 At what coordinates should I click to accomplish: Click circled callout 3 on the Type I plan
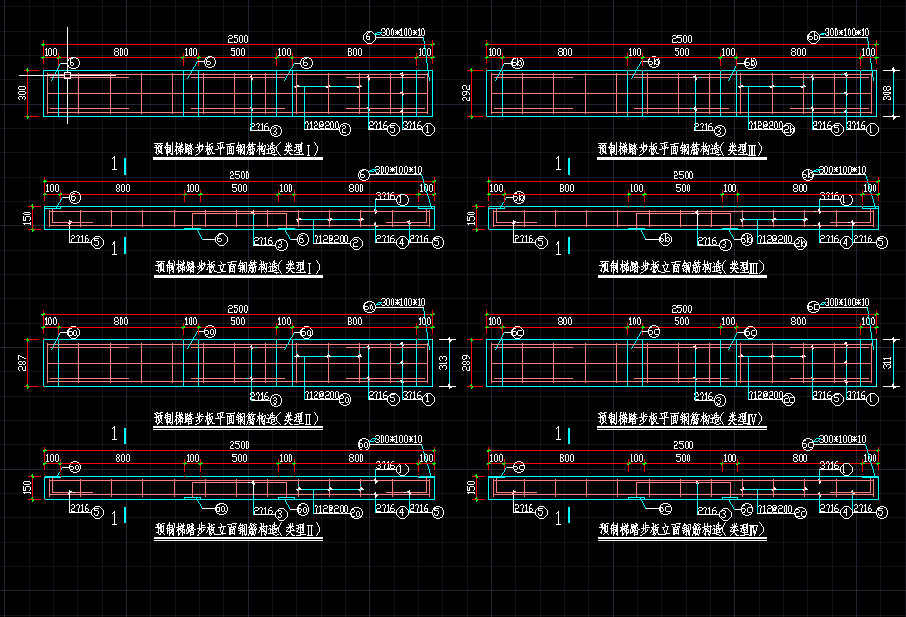click(276, 131)
